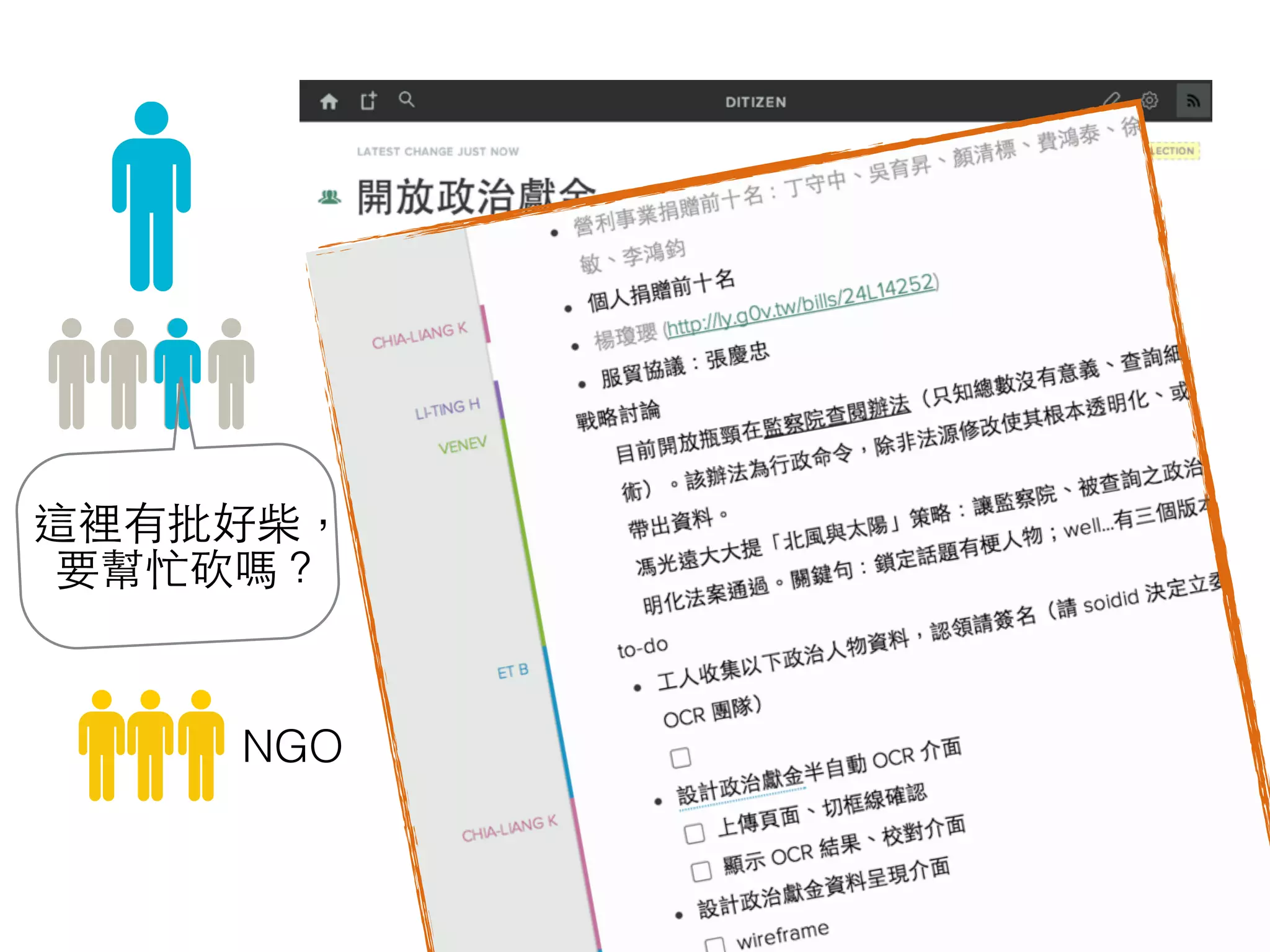Select the pencil edit icon in the top bar
The image size is (1270, 952).
pos(1112,99)
